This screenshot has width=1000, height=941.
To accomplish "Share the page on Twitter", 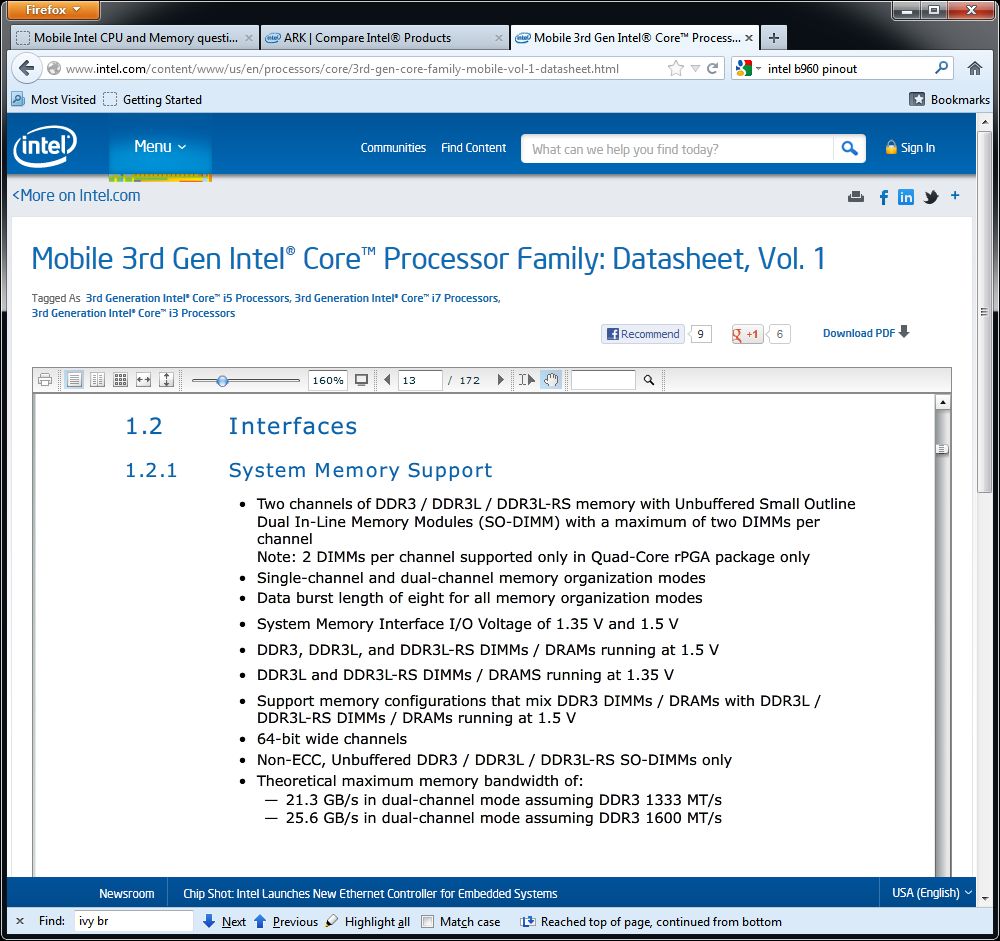I will (931, 197).
